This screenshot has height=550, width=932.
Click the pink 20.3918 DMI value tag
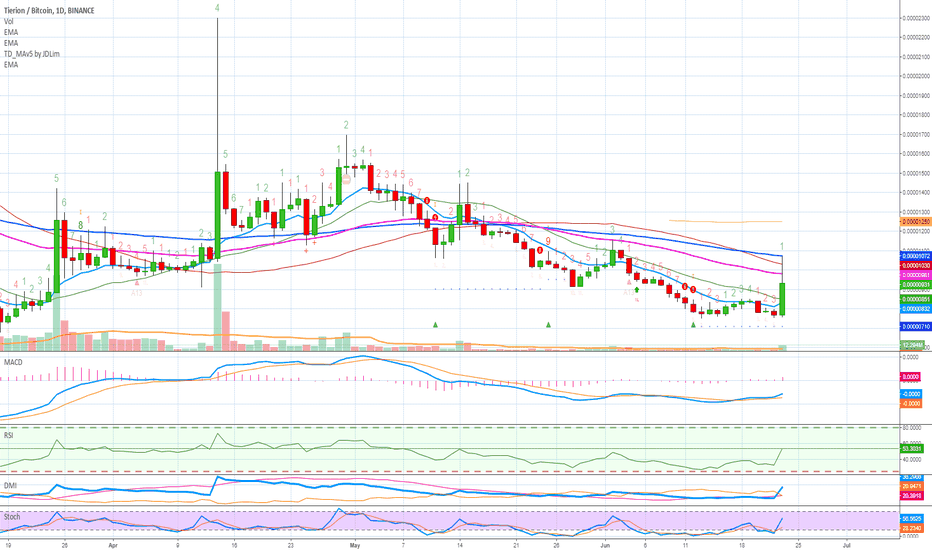912,495
